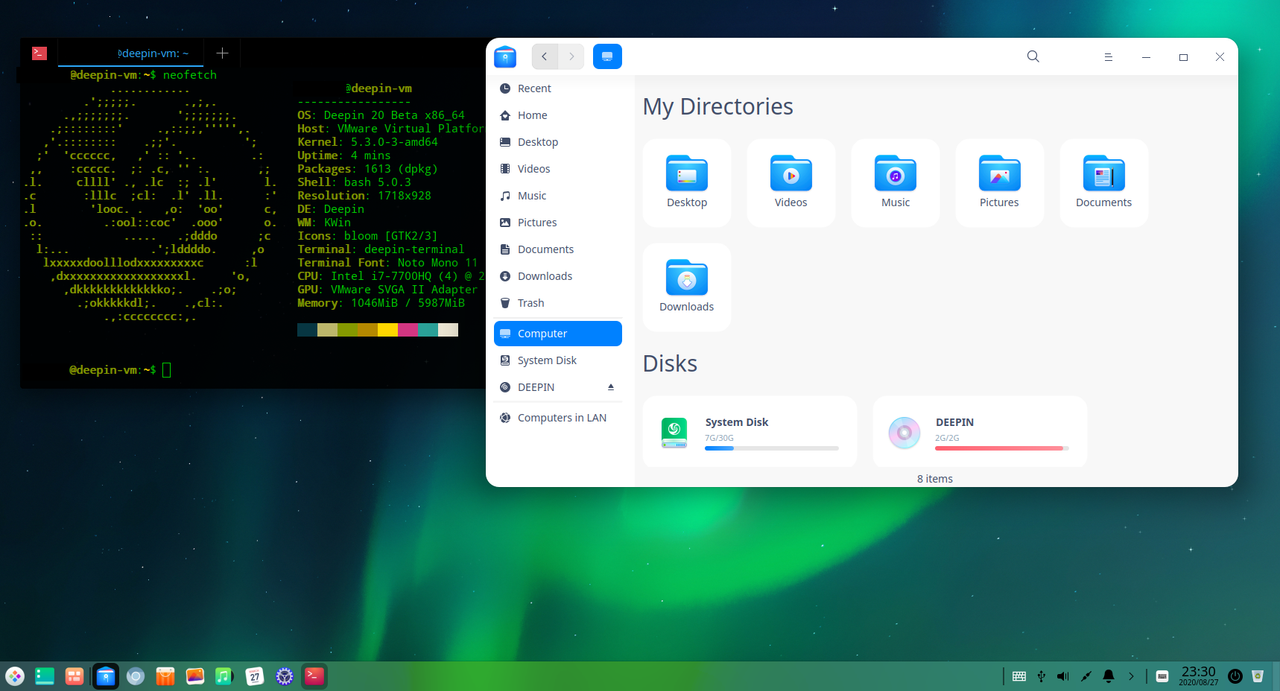Open System Disk in the sidebar
Image resolution: width=1280 pixels, height=691 pixels.
[x=558, y=360]
